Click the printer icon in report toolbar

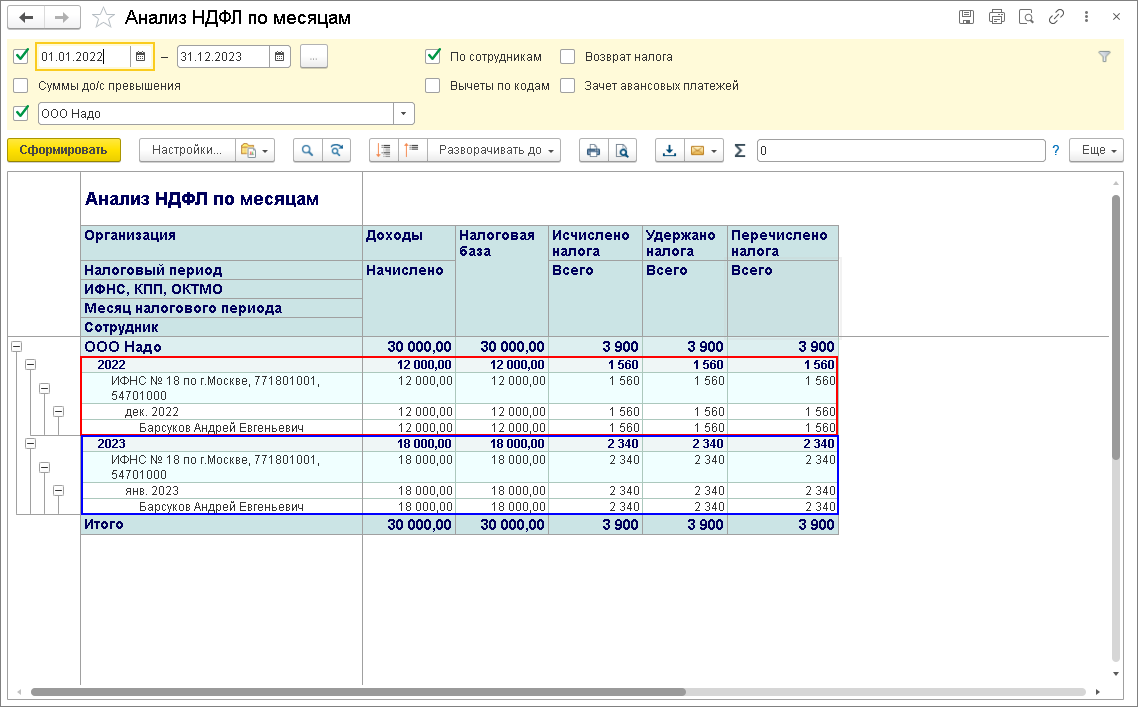pyautogui.click(x=594, y=150)
